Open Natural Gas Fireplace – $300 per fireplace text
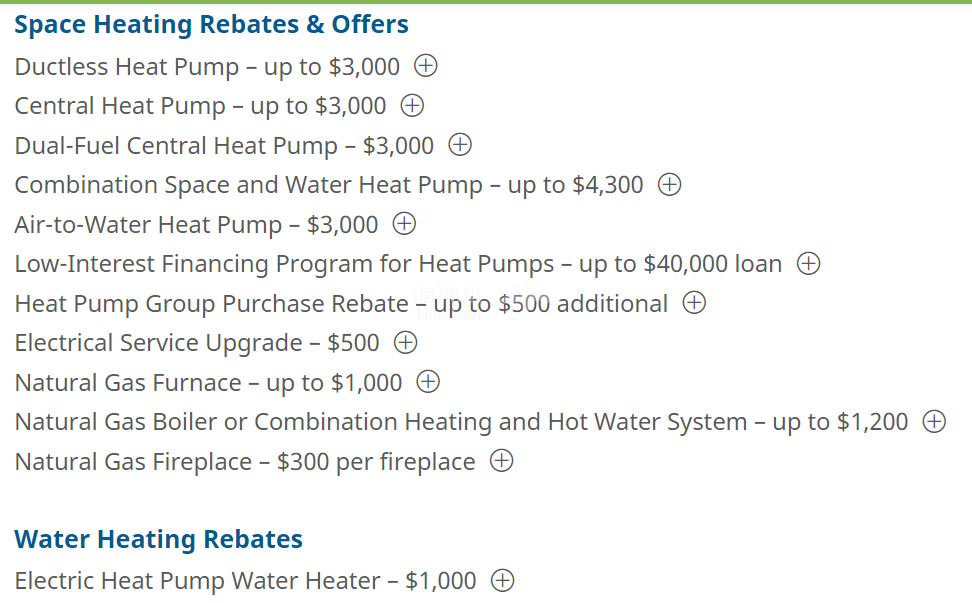This screenshot has height=603, width=972. click(x=245, y=462)
